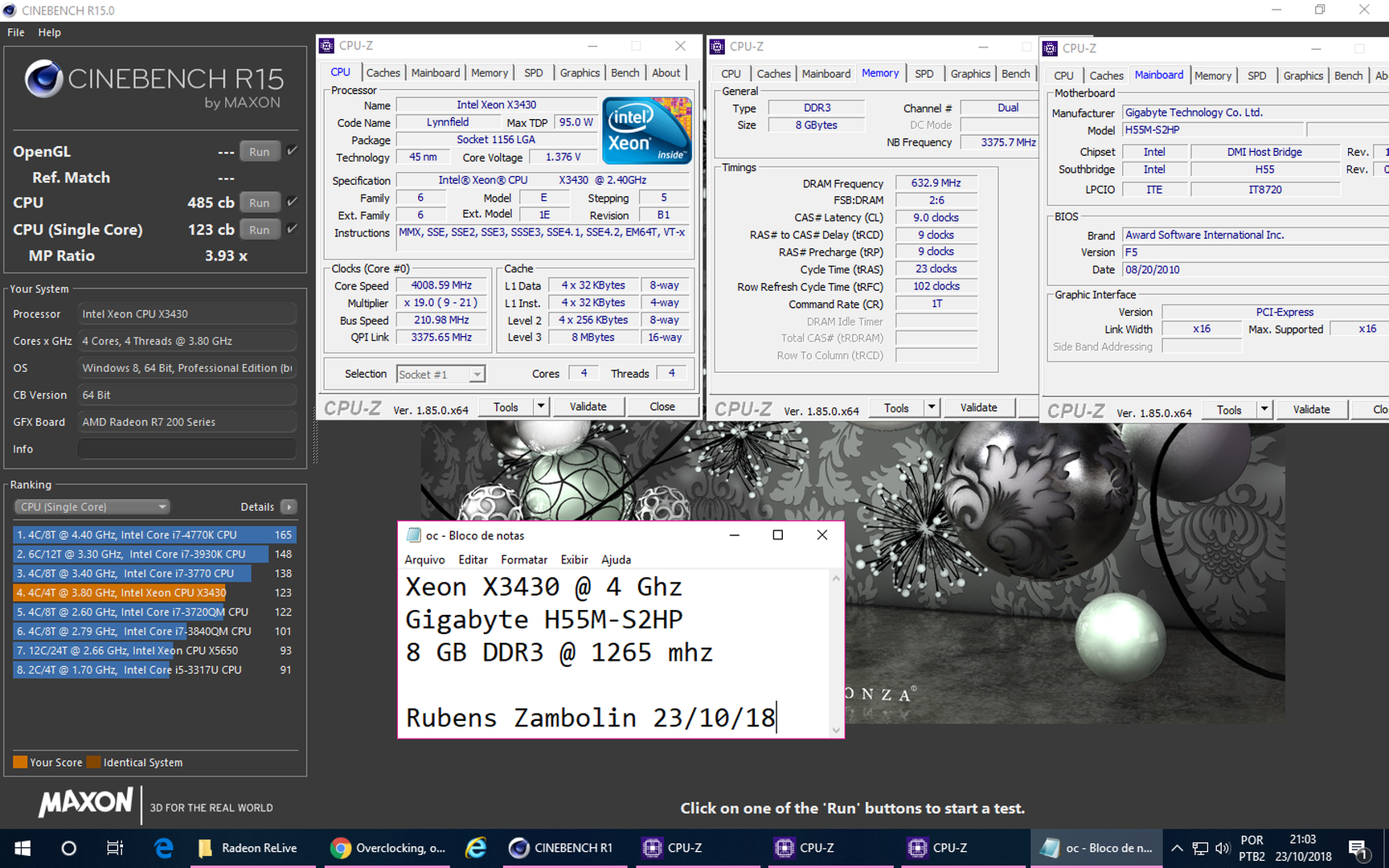Switch to first CPU-Z taskbar item

click(696, 848)
